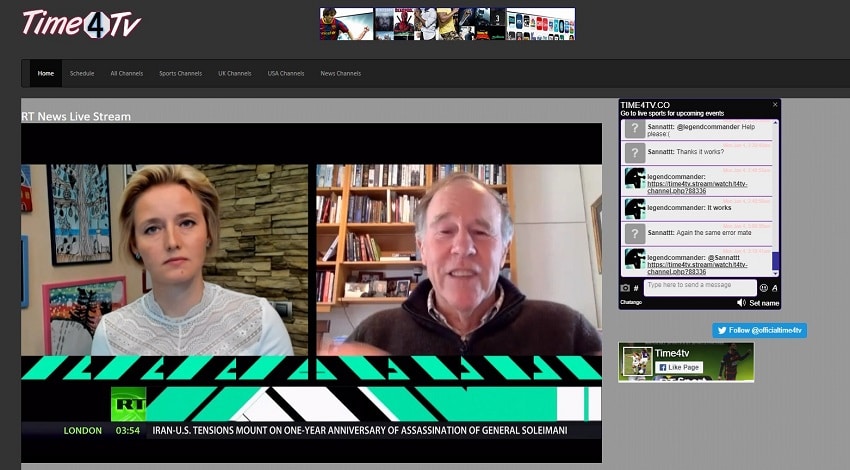
Task: Click the chat scrollbar down arrow
Action: coord(775,274)
